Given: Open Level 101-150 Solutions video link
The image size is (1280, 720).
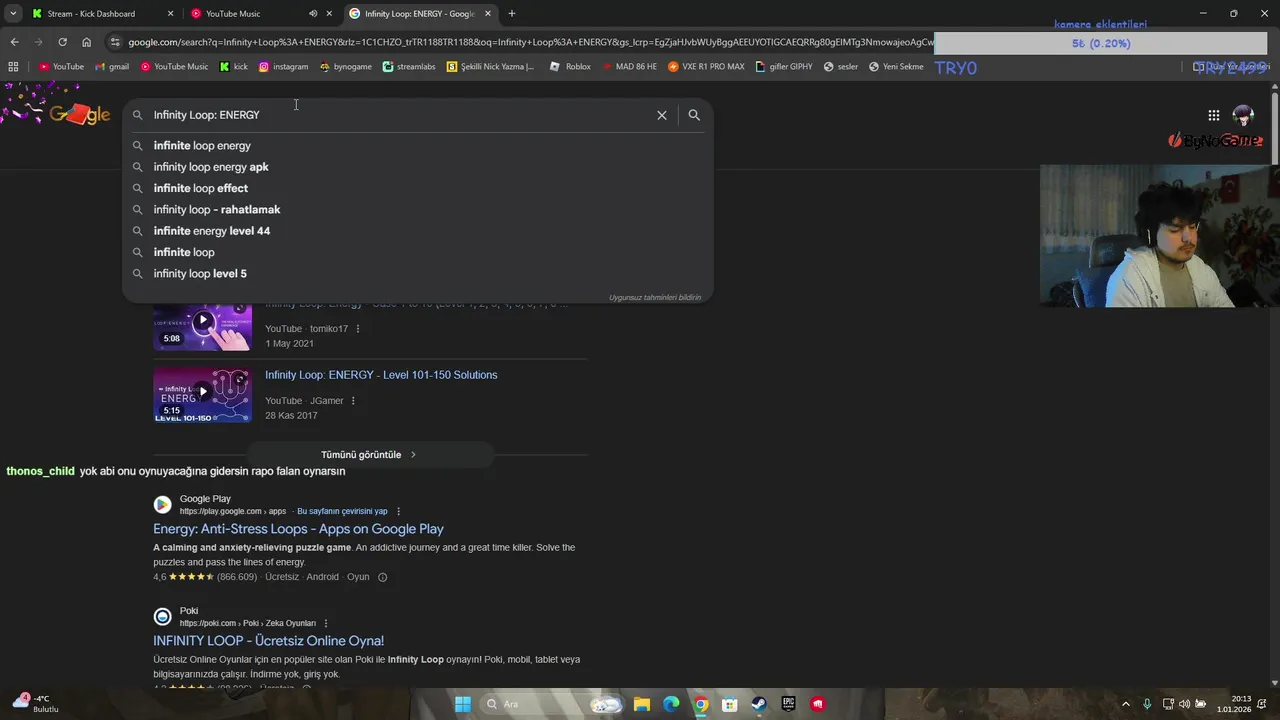Looking at the screenshot, I should pyautogui.click(x=381, y=375).
